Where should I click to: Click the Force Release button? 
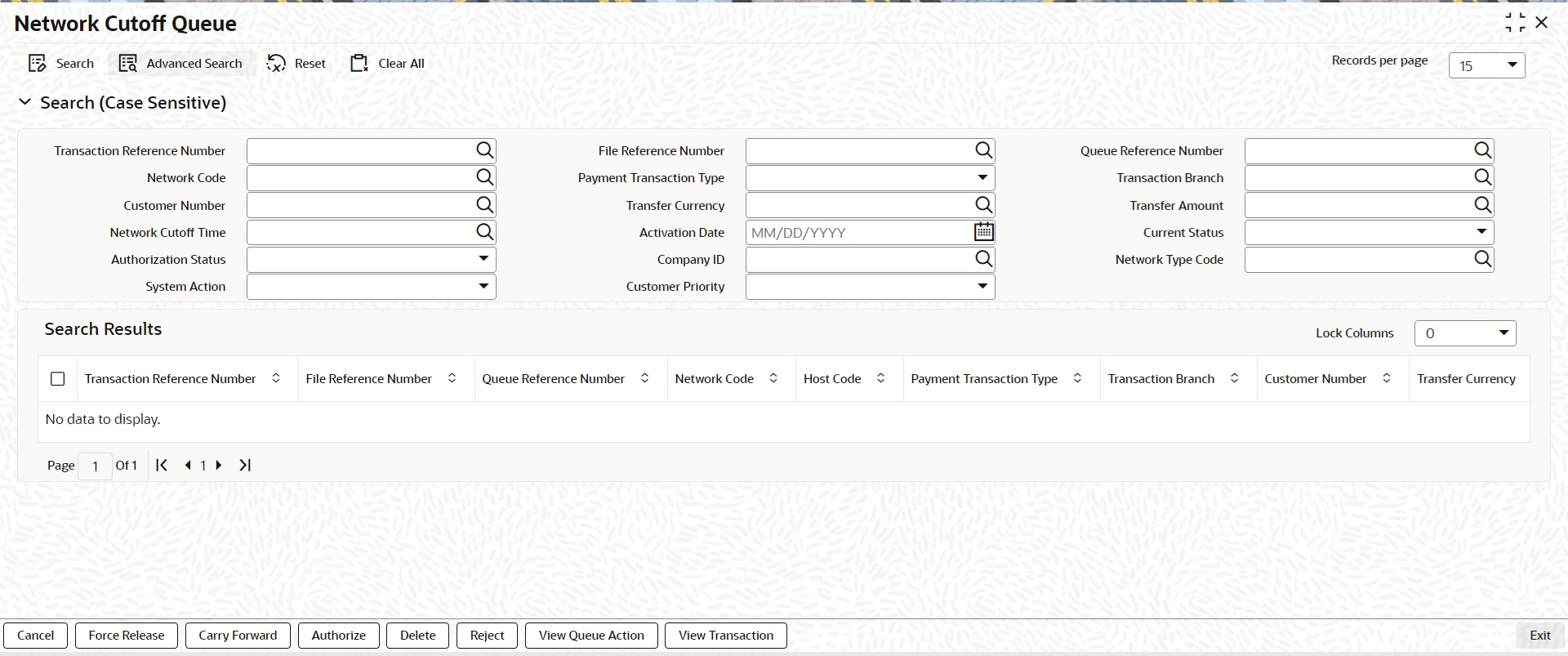[x=127, y=636]
